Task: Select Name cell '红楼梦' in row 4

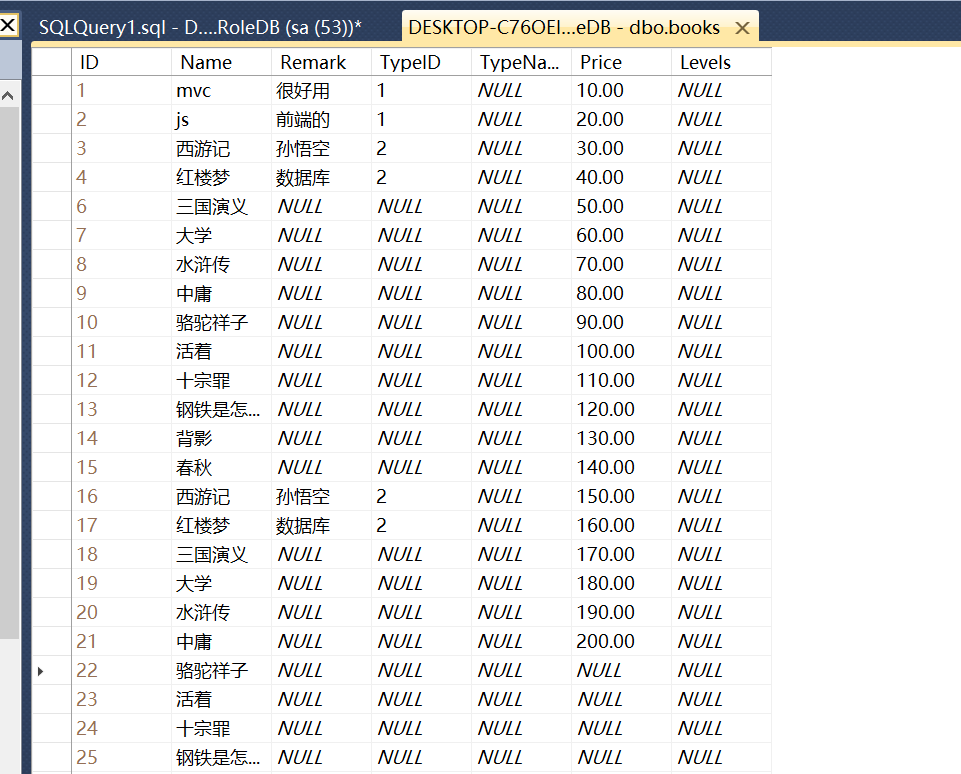Action: pyautogui.click(x=221, y=178)
